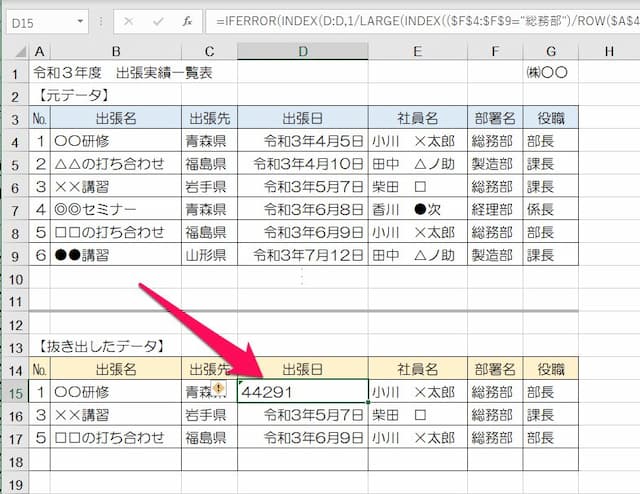Click cell ㈱〇〇 in column G

tap(551, 73)
